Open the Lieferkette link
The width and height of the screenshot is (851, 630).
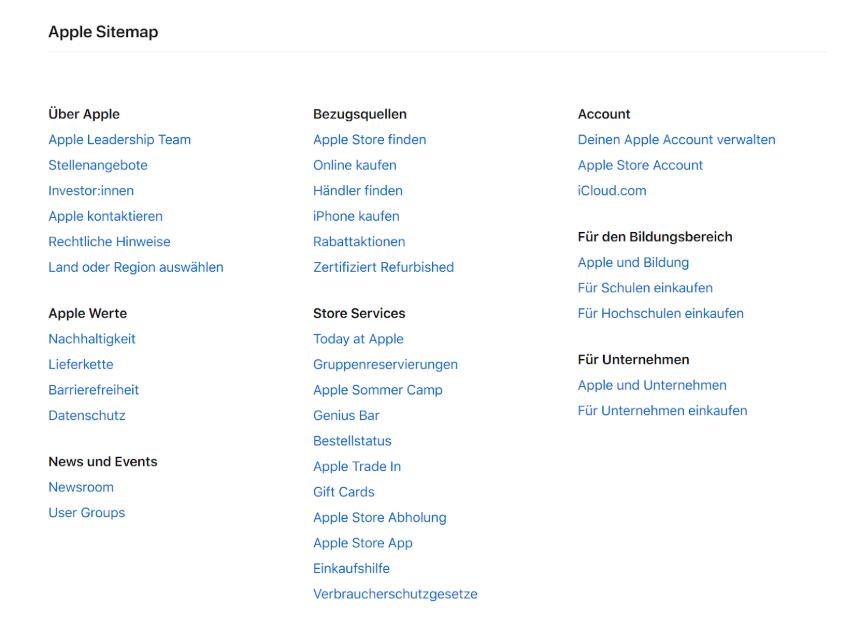click(80, 364)
